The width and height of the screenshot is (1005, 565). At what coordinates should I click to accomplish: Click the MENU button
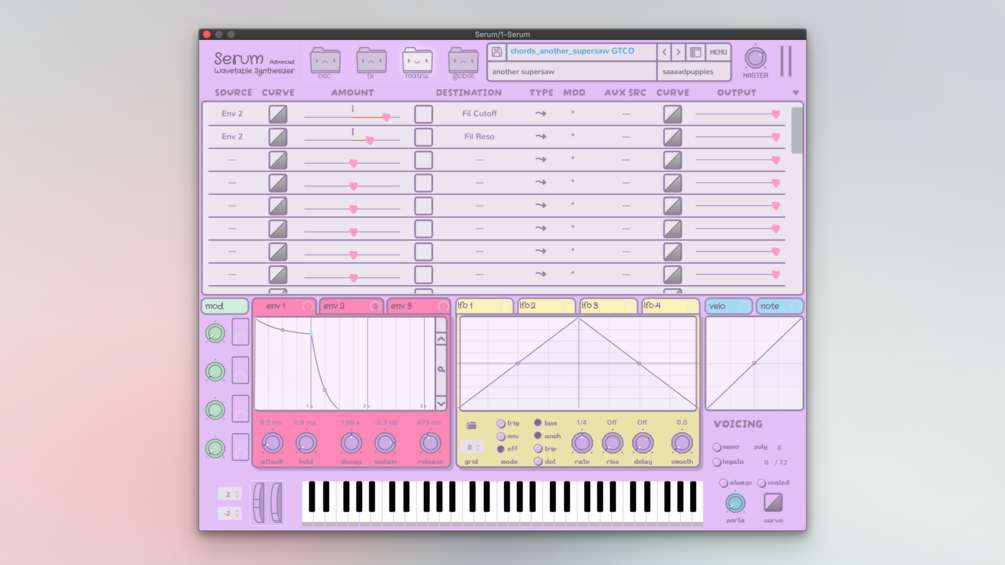tap(718, 52)
